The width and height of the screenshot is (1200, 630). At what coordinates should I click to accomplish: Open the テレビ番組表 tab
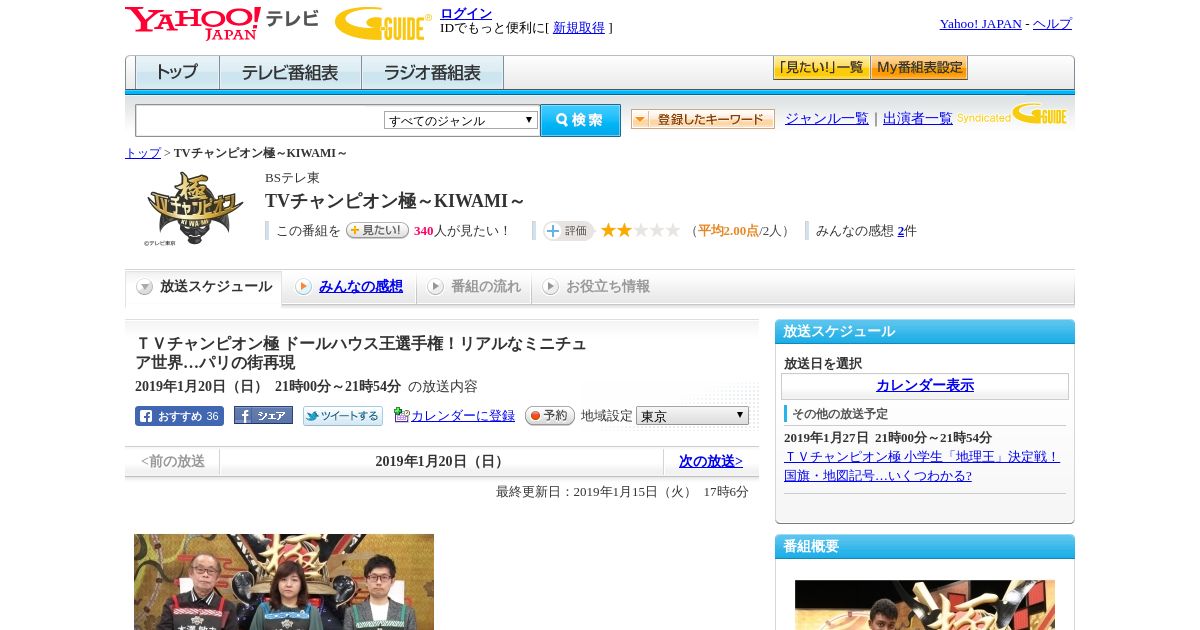click(x=290, y=73)
